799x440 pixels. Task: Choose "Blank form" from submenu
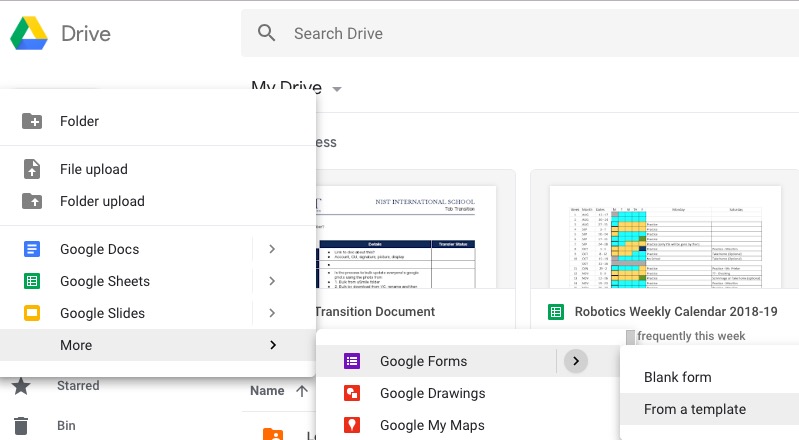(678, 377)
